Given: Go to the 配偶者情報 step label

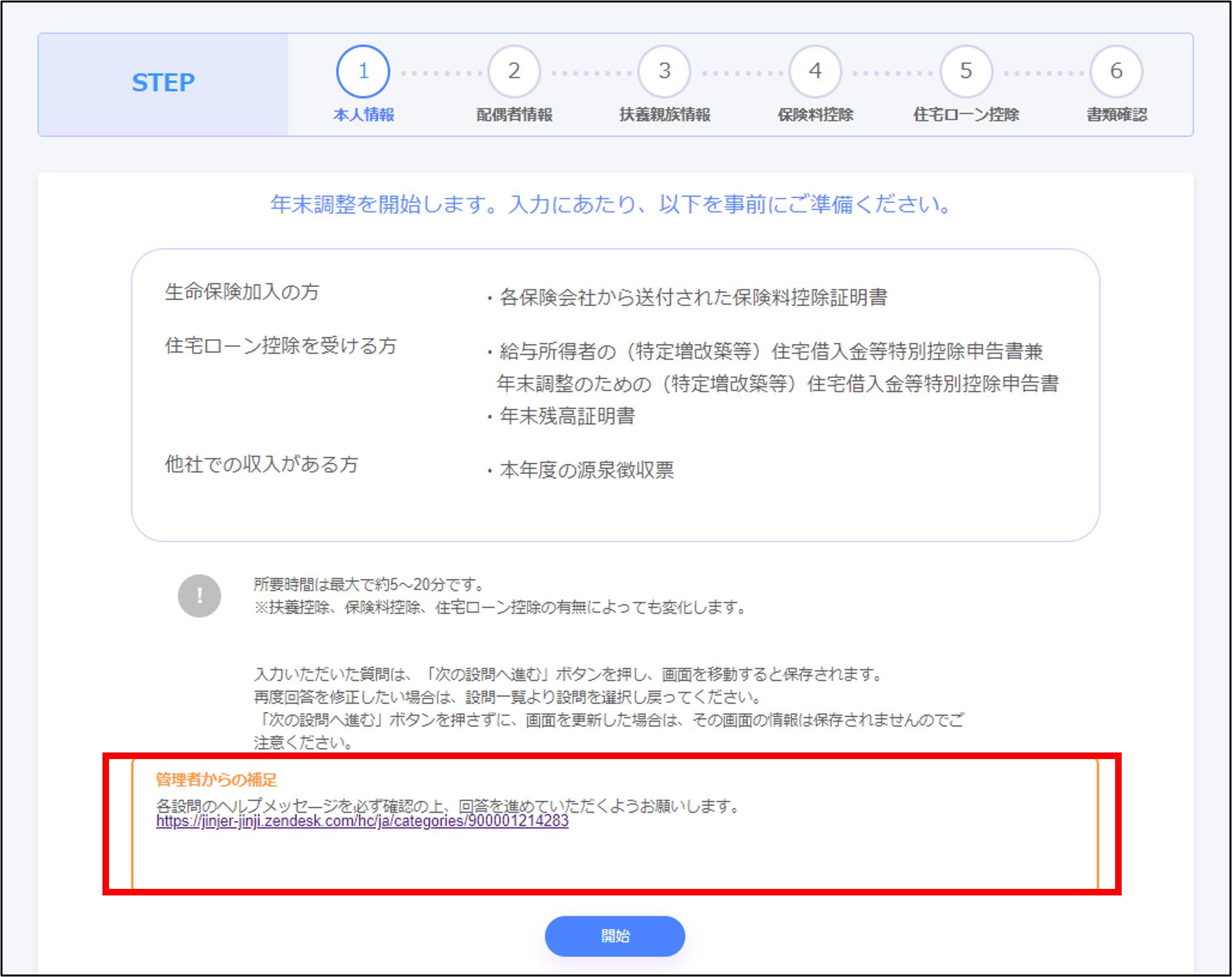Looking at the screenshot, I should (x=514, y=115).
